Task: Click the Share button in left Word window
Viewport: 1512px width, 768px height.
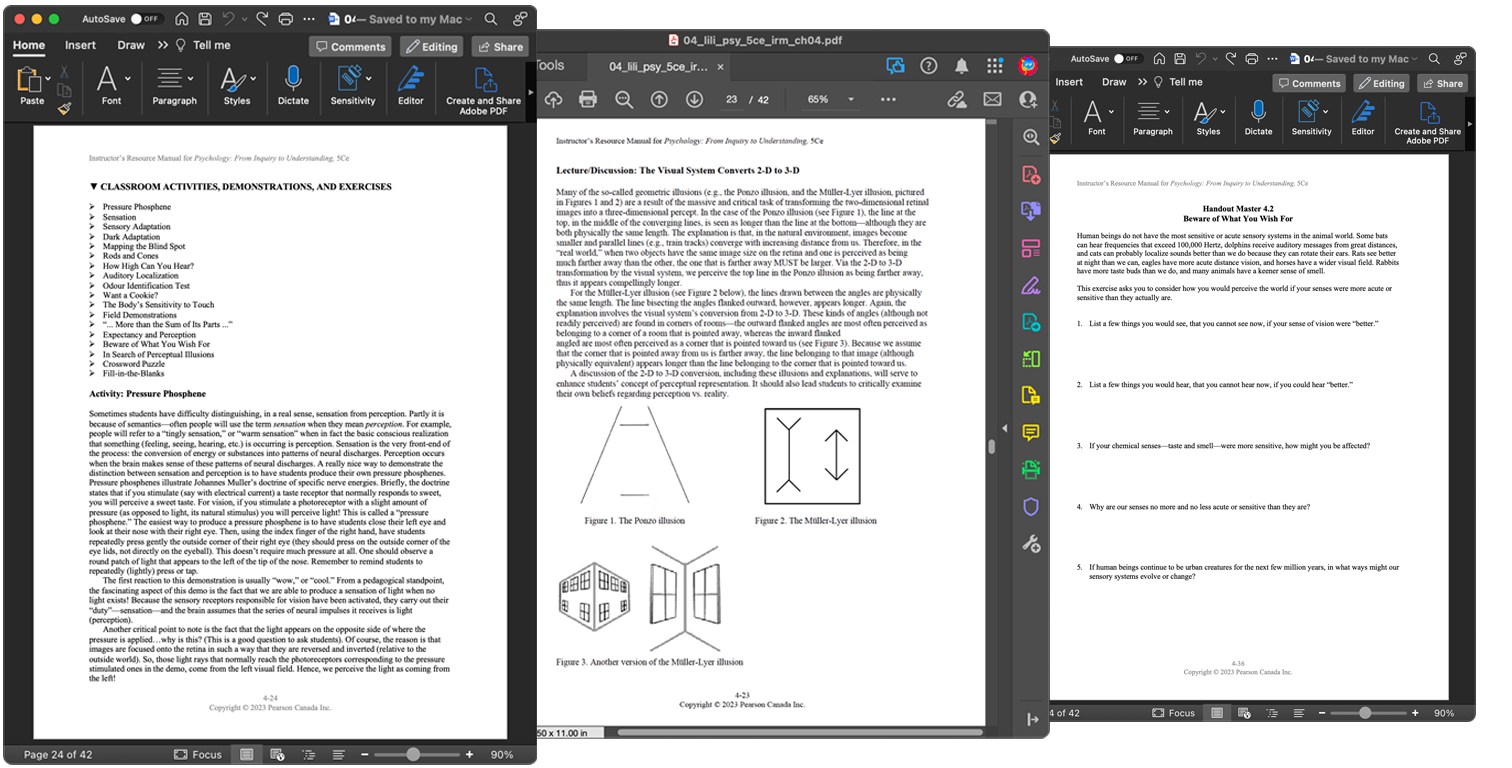Action: [x=499, y=46]
